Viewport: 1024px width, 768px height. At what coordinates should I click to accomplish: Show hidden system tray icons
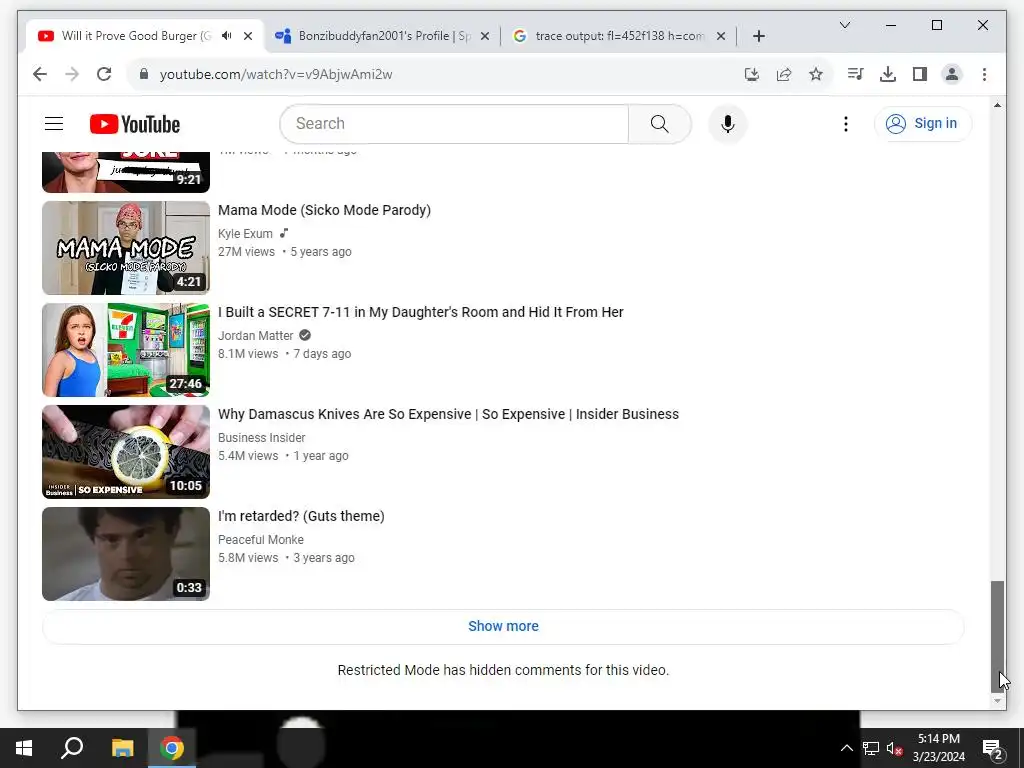point(847,748)
